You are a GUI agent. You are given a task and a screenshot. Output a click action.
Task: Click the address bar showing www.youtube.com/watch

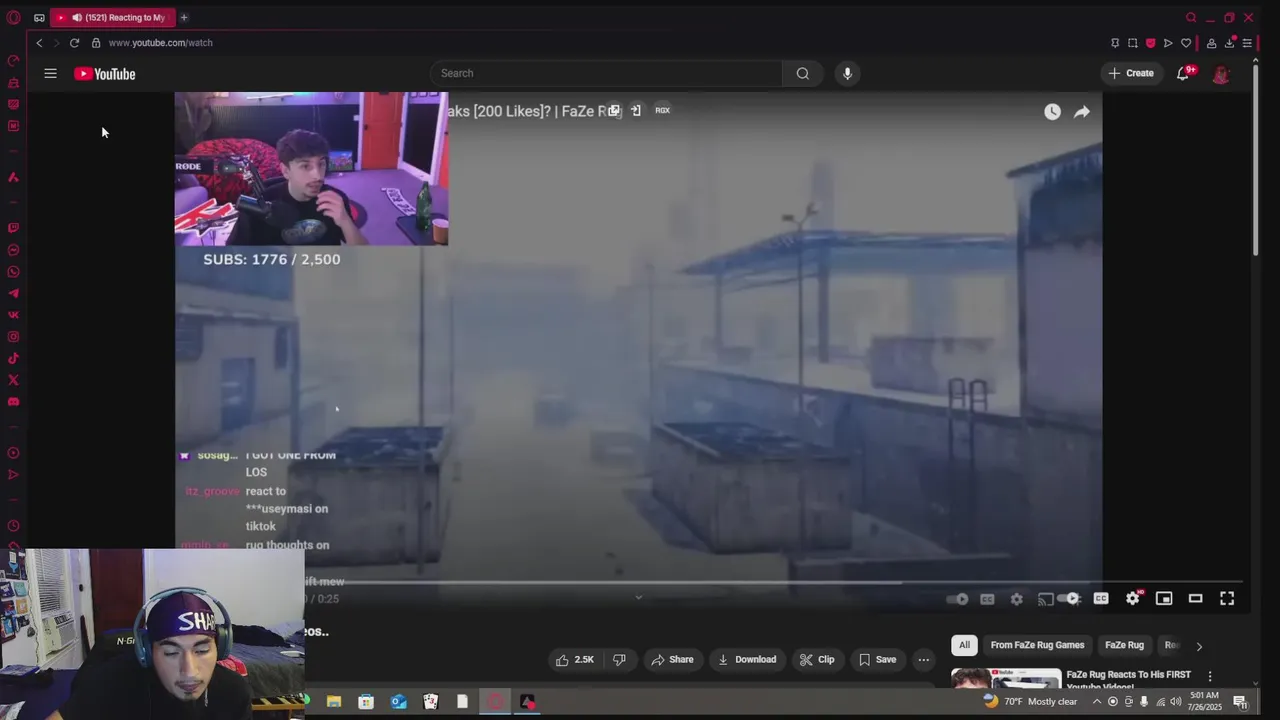[x=160, y=43]
